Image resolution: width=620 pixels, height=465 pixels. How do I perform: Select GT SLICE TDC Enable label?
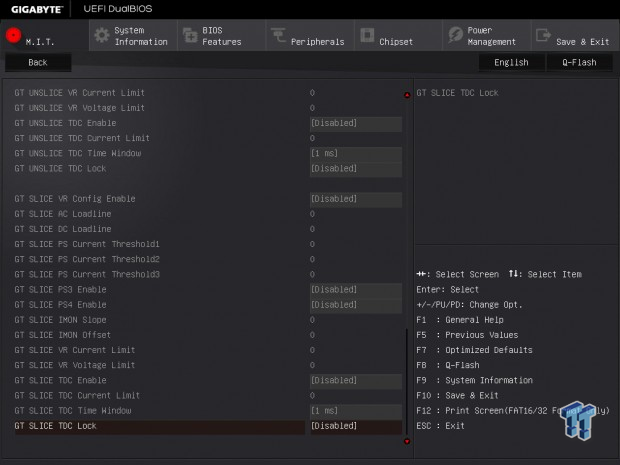[x=60, y=380]
